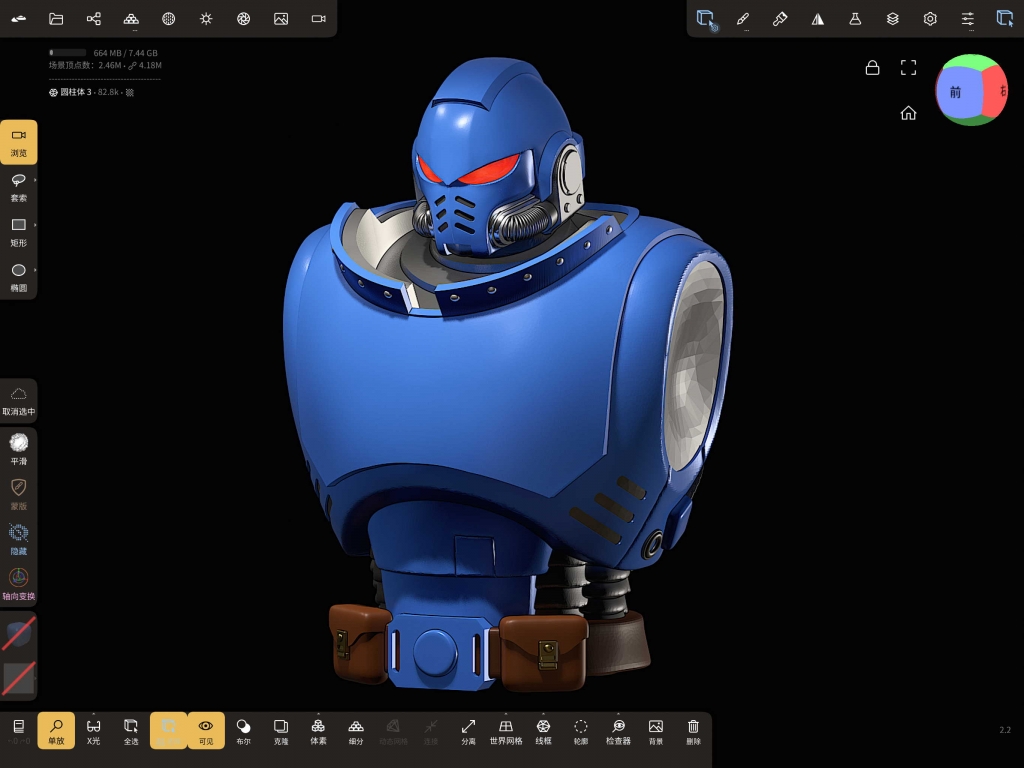This screenshot has height=768, width=1024.
Task: Click the crossed-out gray square swatch
Action: (18, 679)
